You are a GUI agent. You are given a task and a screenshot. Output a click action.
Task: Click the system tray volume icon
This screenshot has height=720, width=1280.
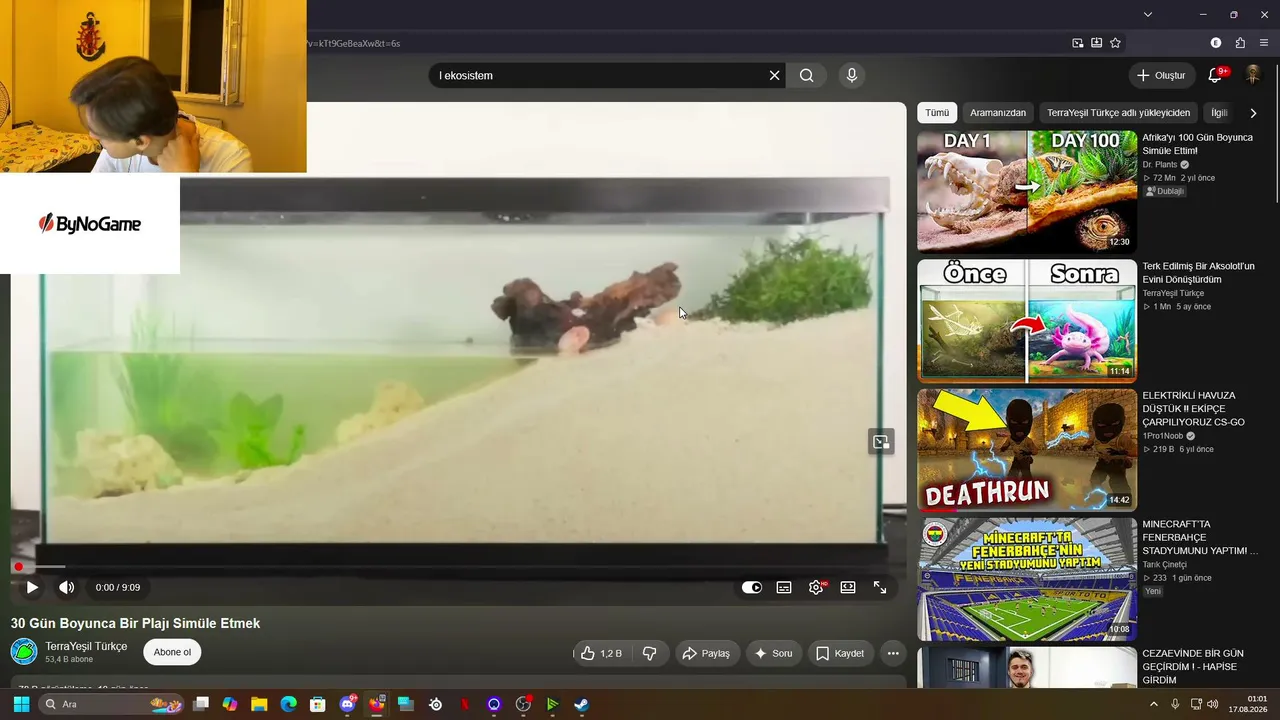click(1213, 704)
